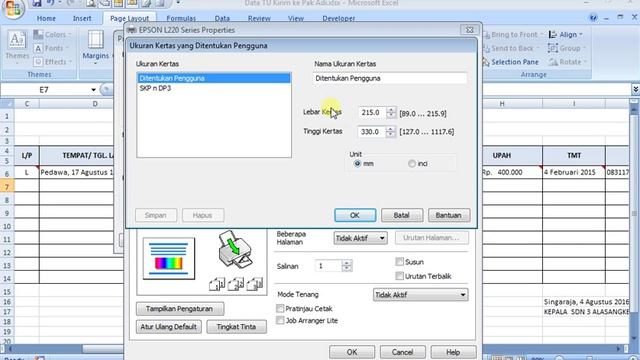Switch to the Data ribbon tab

pos(222,18)
